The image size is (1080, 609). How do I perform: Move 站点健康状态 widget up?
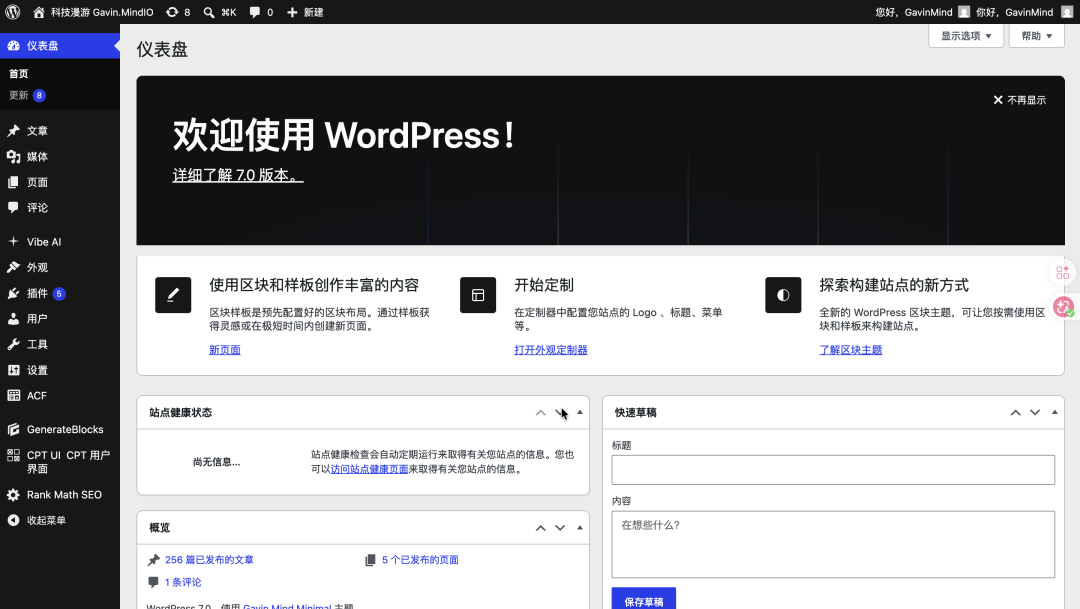[x=541, y=413]
